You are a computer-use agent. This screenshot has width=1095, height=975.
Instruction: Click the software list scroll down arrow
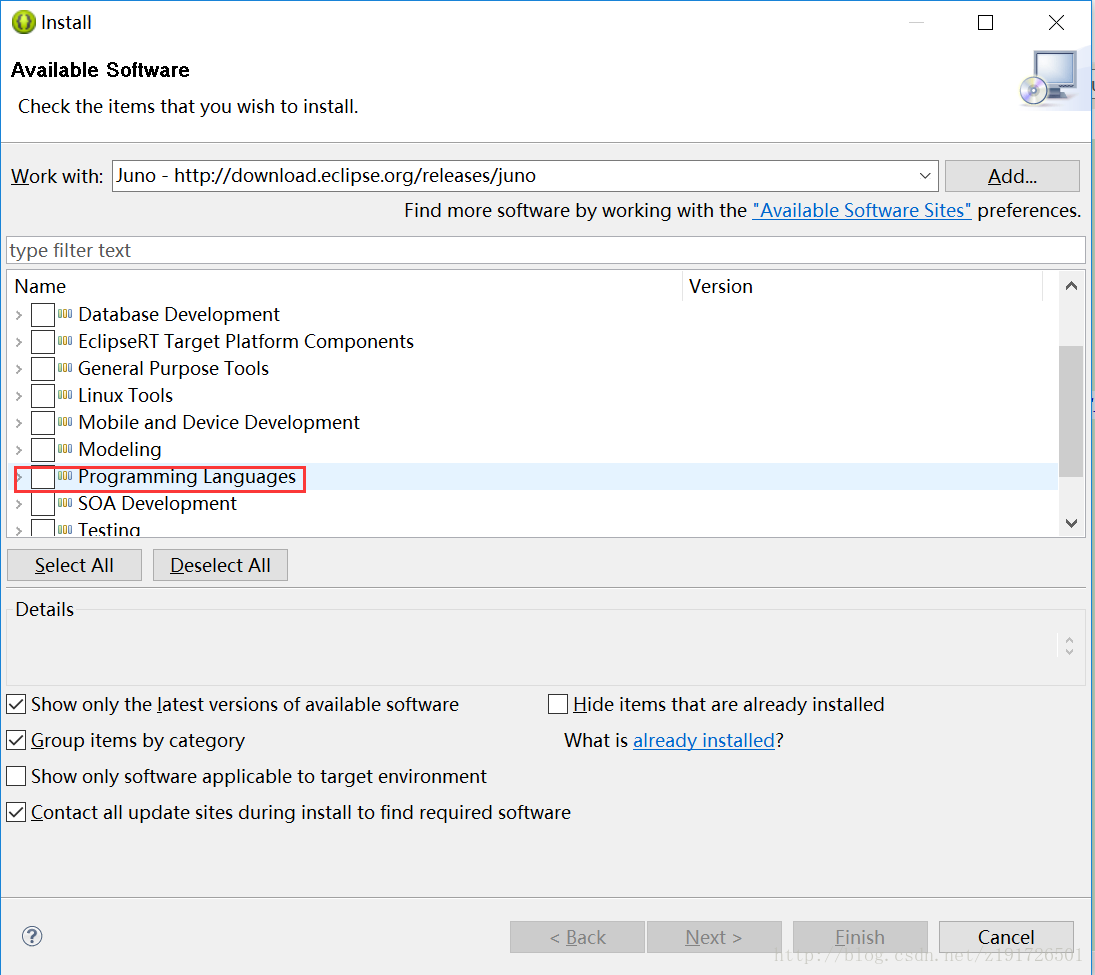1071,523
